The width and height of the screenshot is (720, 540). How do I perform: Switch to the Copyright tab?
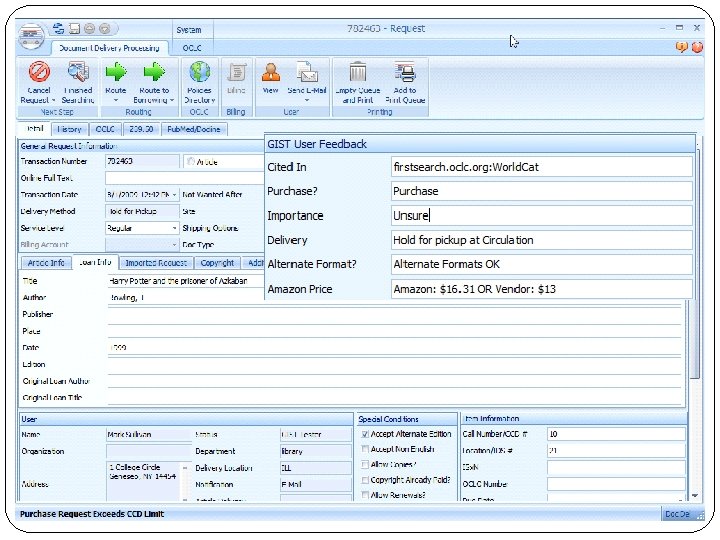point(217,263)
